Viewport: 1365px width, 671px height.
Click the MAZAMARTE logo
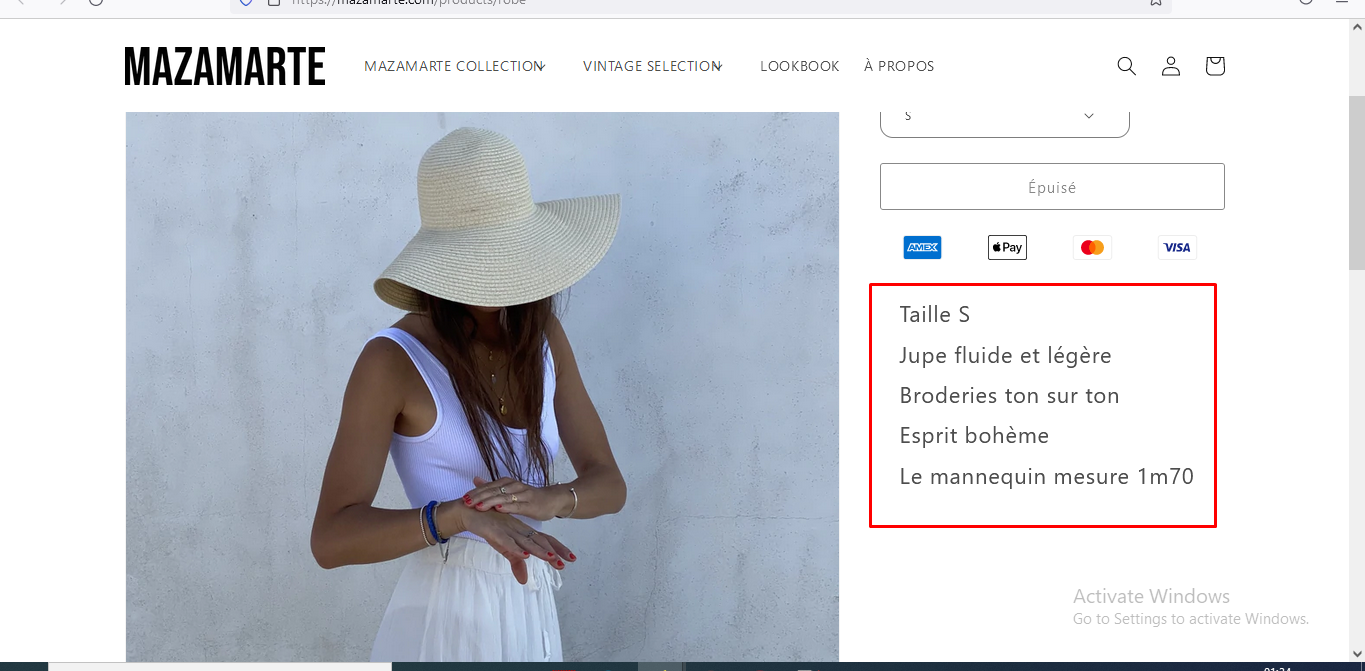(225, 66)
